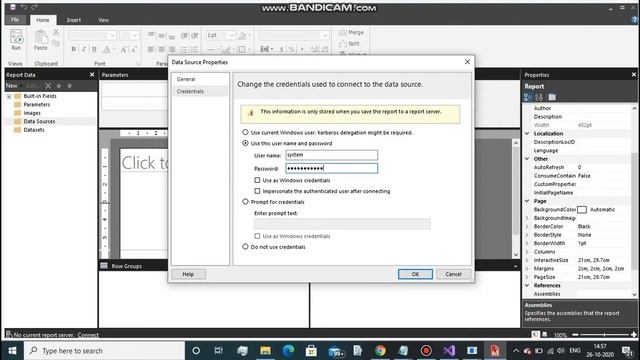This screenshot has height=360, width=640.
Task: Expand the BorderColor property
Action: 527,226
